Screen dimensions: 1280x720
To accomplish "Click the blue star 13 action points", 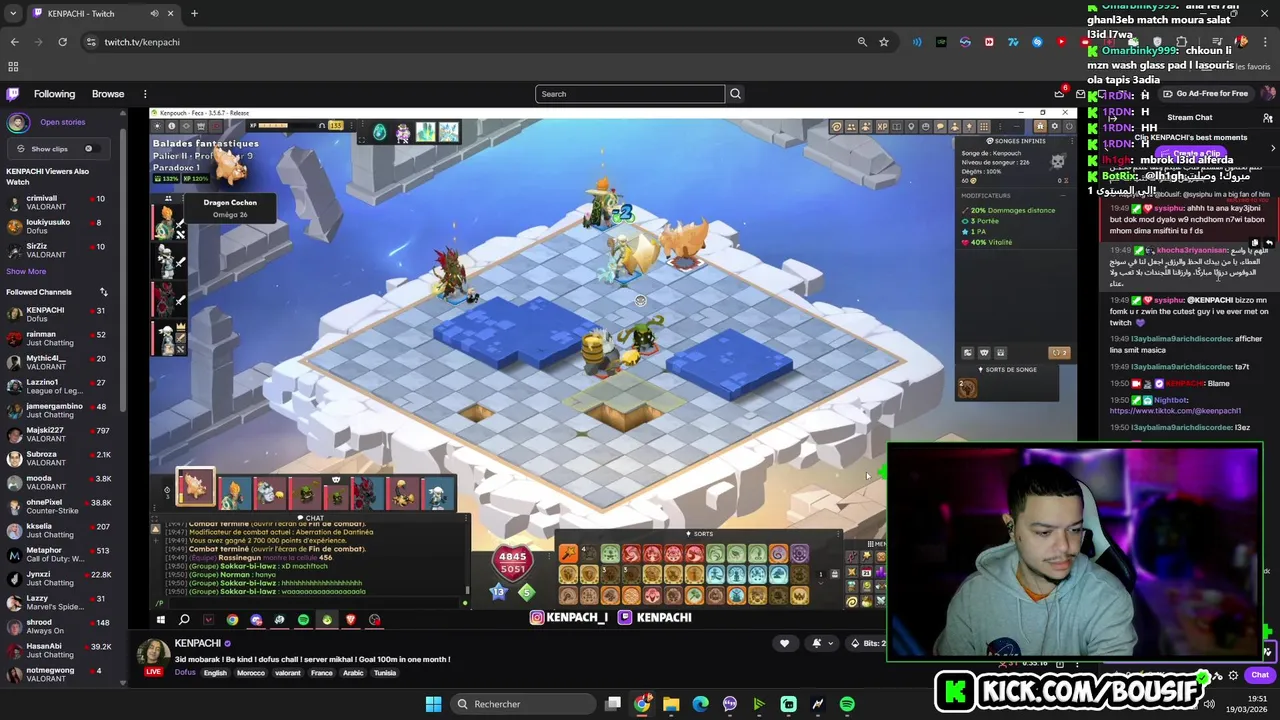I will (x=498, y=591).
